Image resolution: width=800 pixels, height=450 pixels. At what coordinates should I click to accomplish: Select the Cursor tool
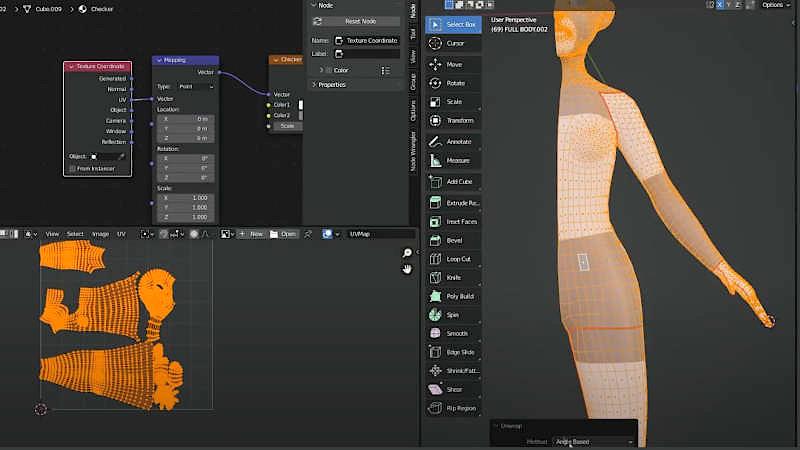[x=453, y=43]
